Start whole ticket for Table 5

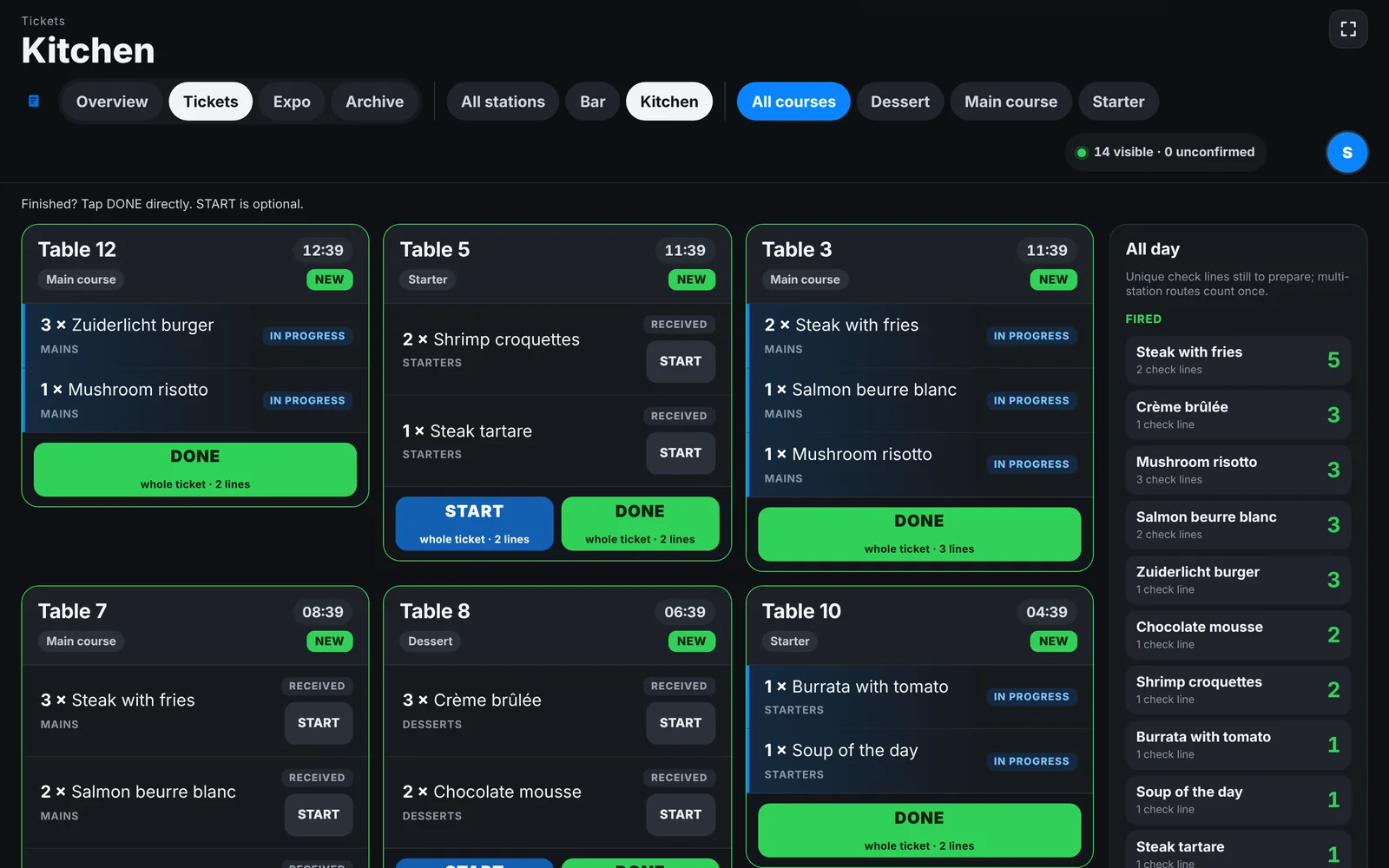(474, 523)
